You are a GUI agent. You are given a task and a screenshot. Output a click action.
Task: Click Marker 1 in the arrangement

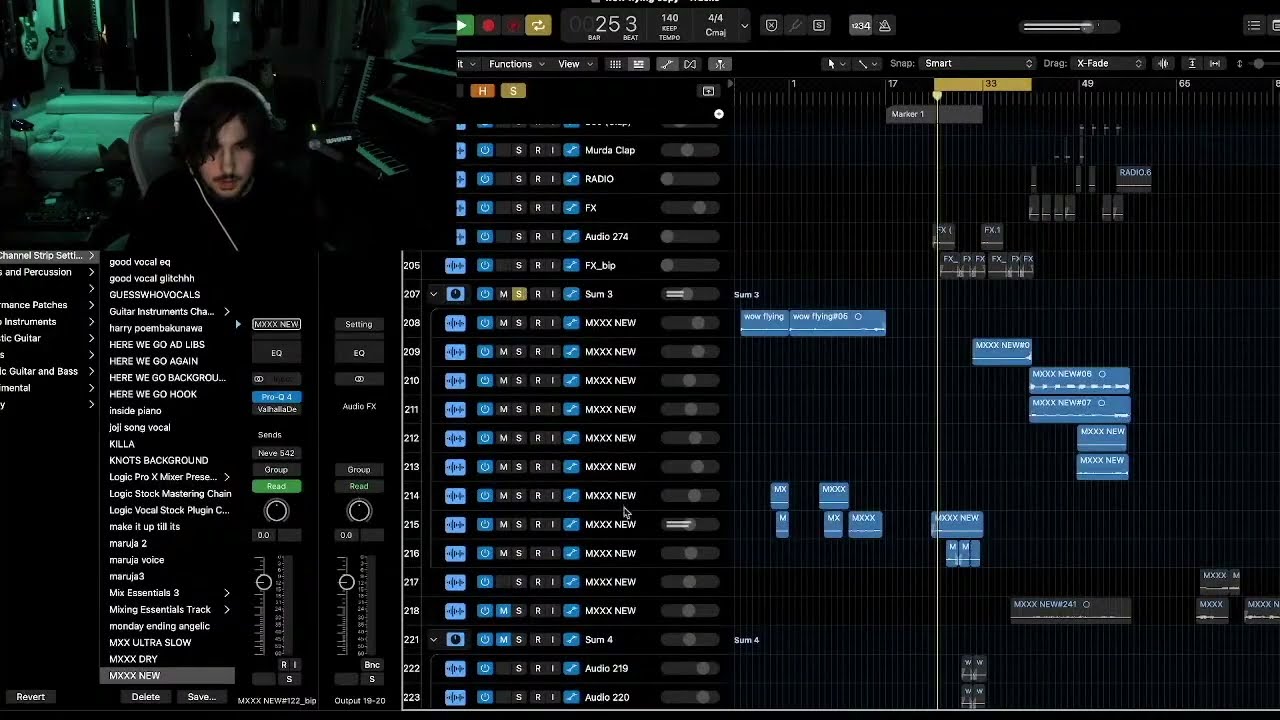[x=934, y=114]
